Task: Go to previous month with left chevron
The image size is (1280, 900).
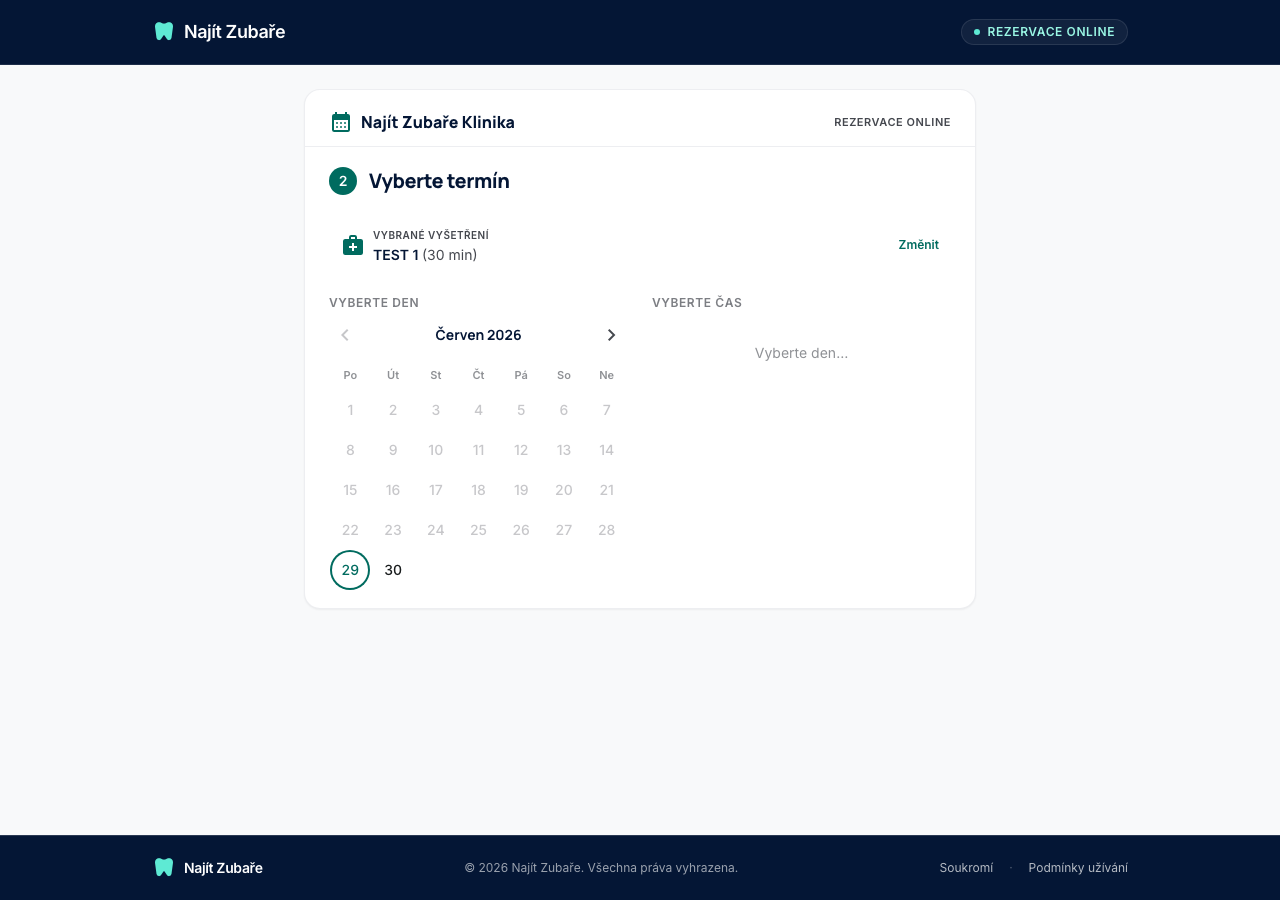Action: [345, 335]
